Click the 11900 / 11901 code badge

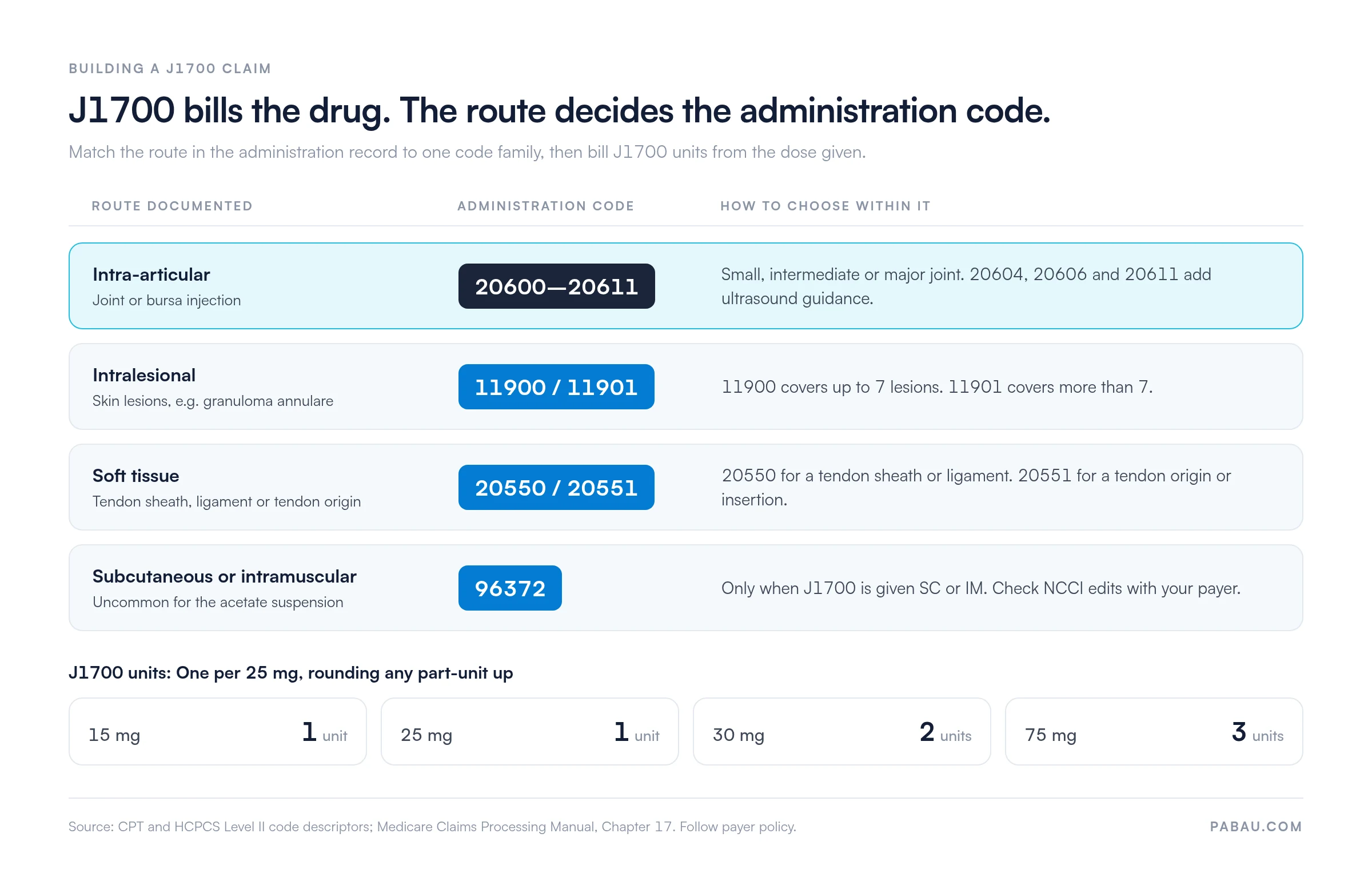[556, 386]
